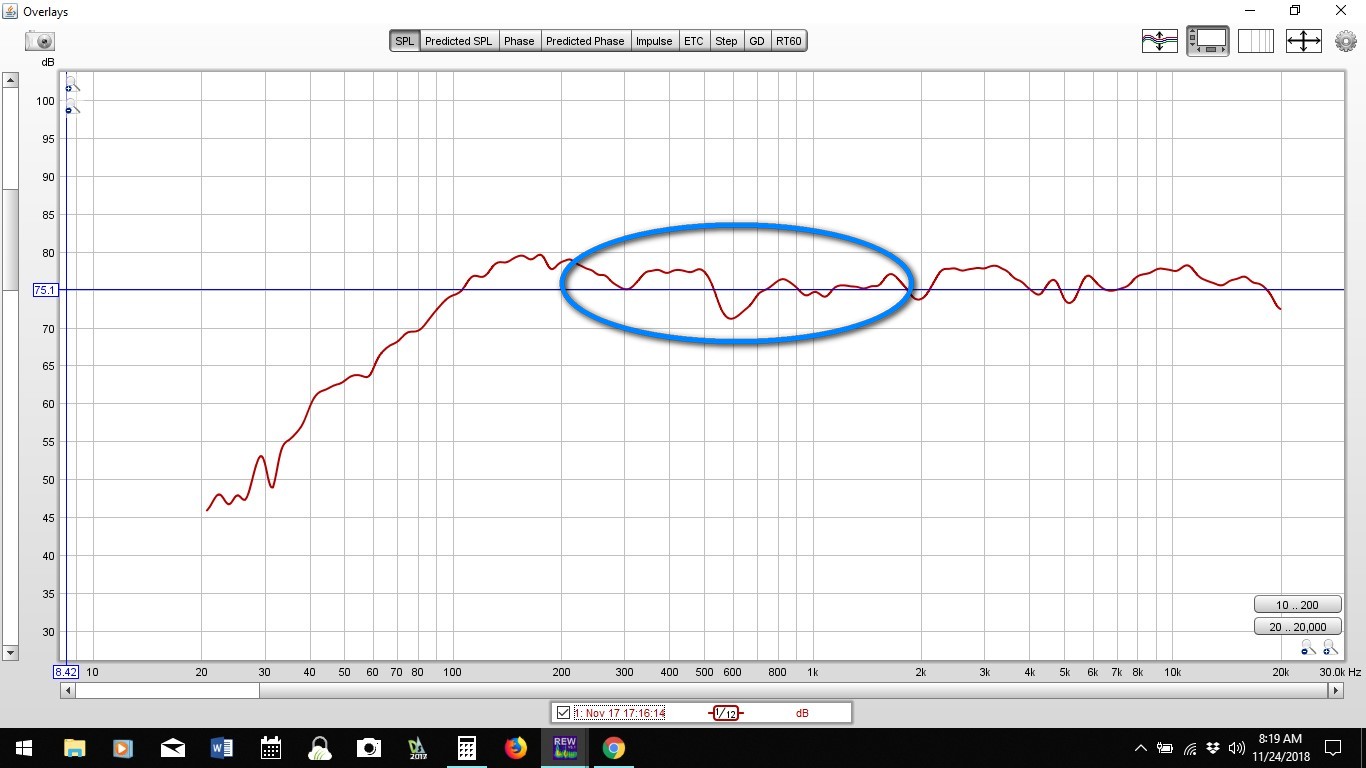Zoom out horizontal axis magnifier minus
This screenshot has width=1366, height=768.
point(1309,648)
